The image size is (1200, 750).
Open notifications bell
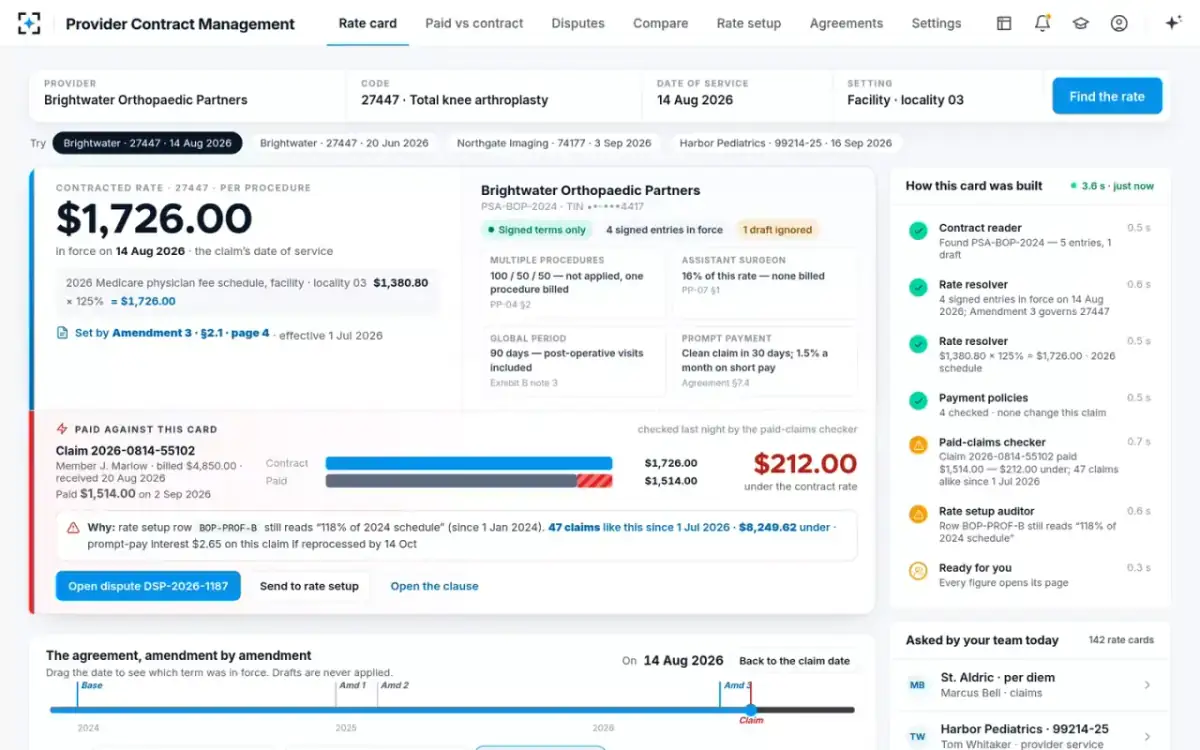[1042, 23]
